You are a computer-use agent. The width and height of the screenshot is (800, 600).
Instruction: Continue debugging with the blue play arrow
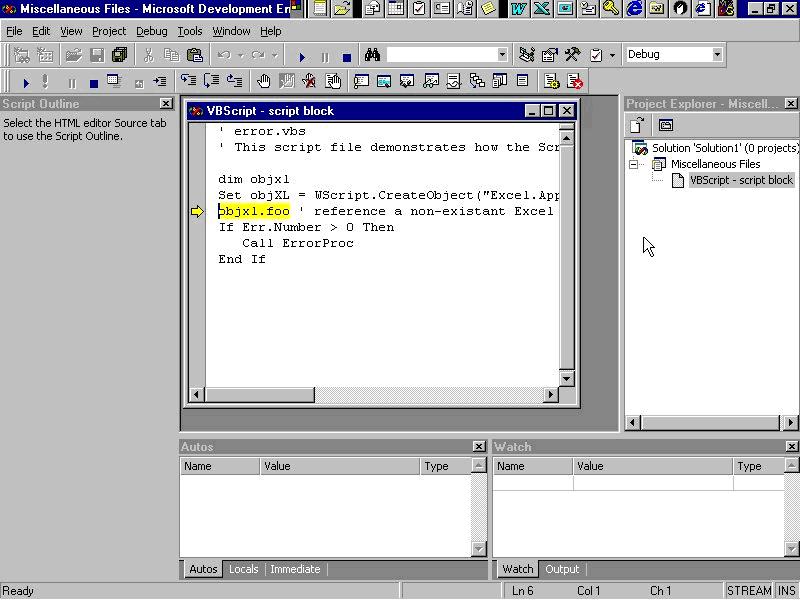[303, 55]
